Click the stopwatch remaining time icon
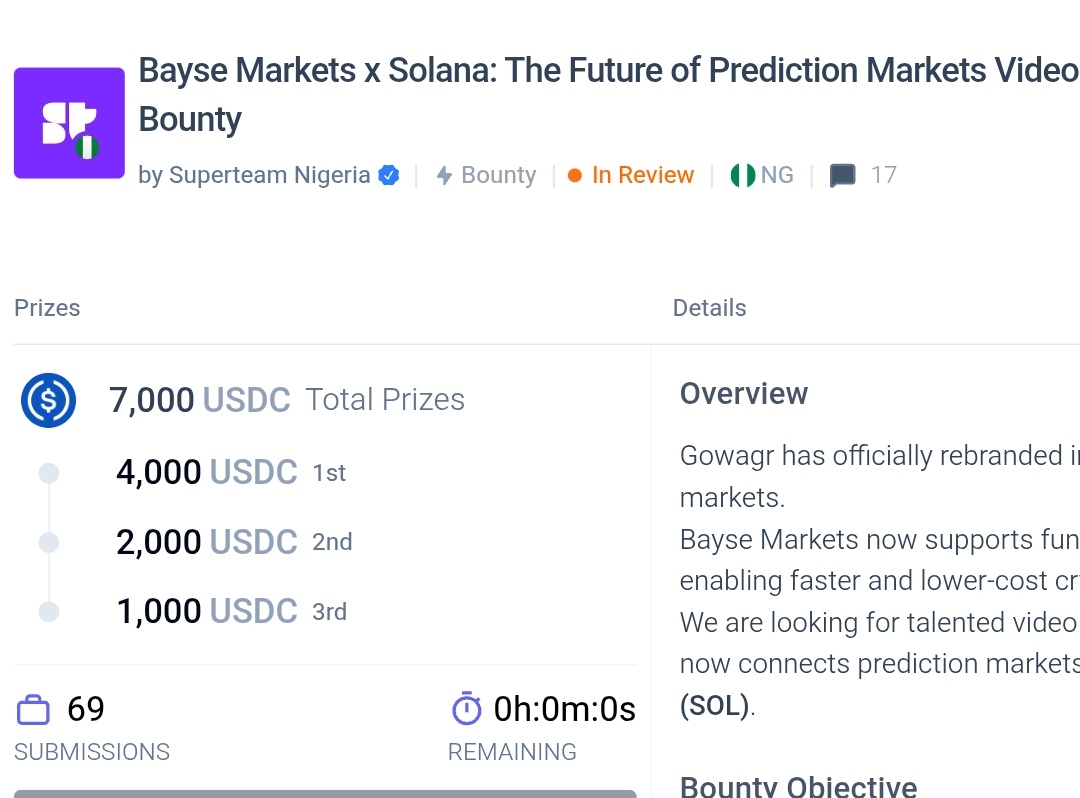This screenshot has height=798, width=1080. tap(467, 709)
